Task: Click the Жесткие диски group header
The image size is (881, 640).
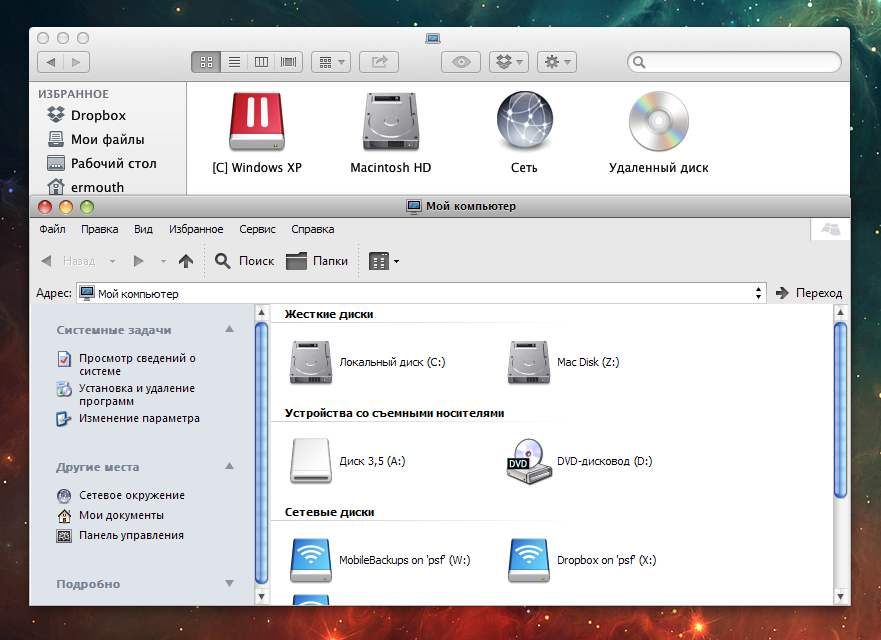Action: coord(329,314)
